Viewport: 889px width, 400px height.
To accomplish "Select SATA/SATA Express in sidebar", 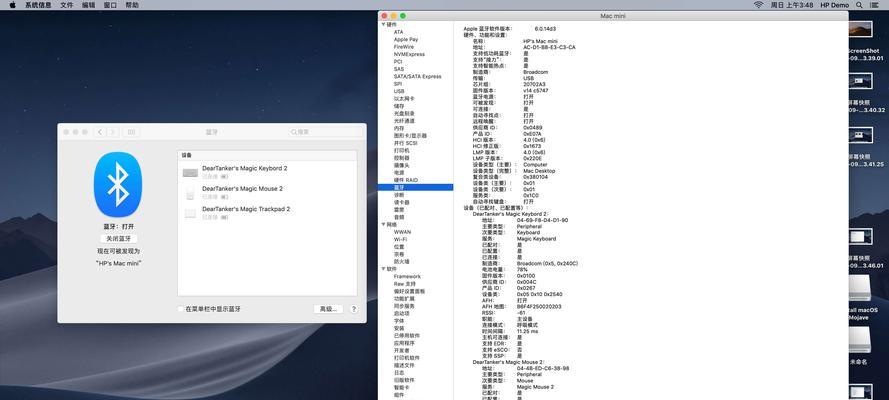I will 417,76.
